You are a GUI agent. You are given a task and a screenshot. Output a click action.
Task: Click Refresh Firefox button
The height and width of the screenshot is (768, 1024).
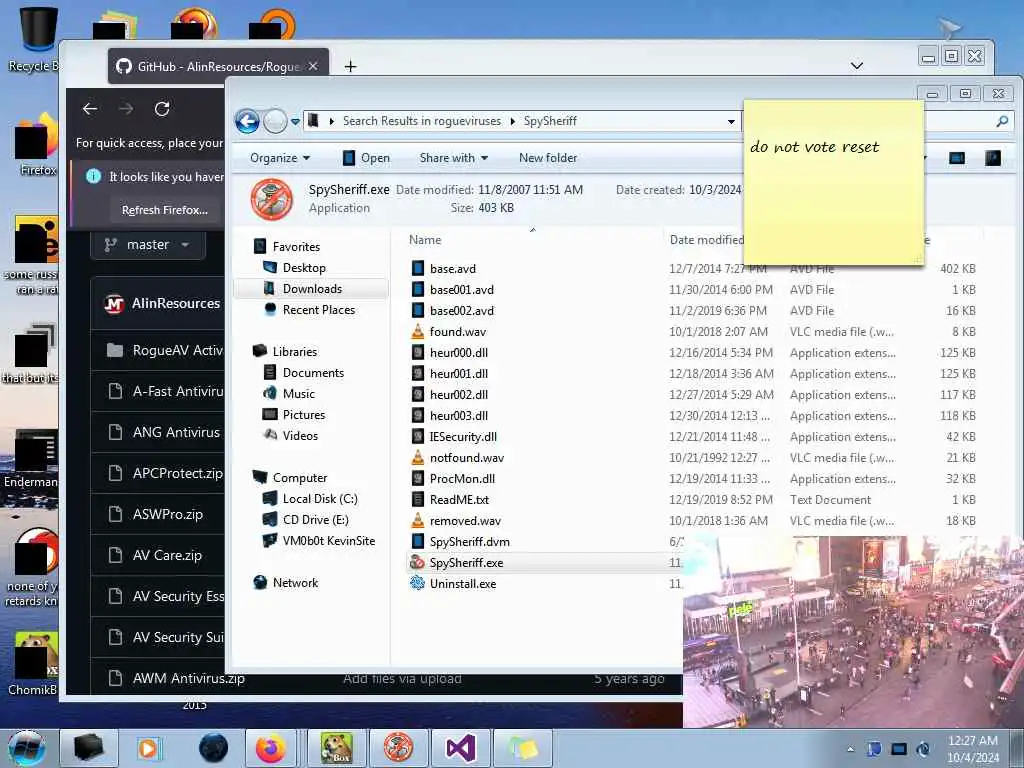pyautogui.click(x=165, y=210)
